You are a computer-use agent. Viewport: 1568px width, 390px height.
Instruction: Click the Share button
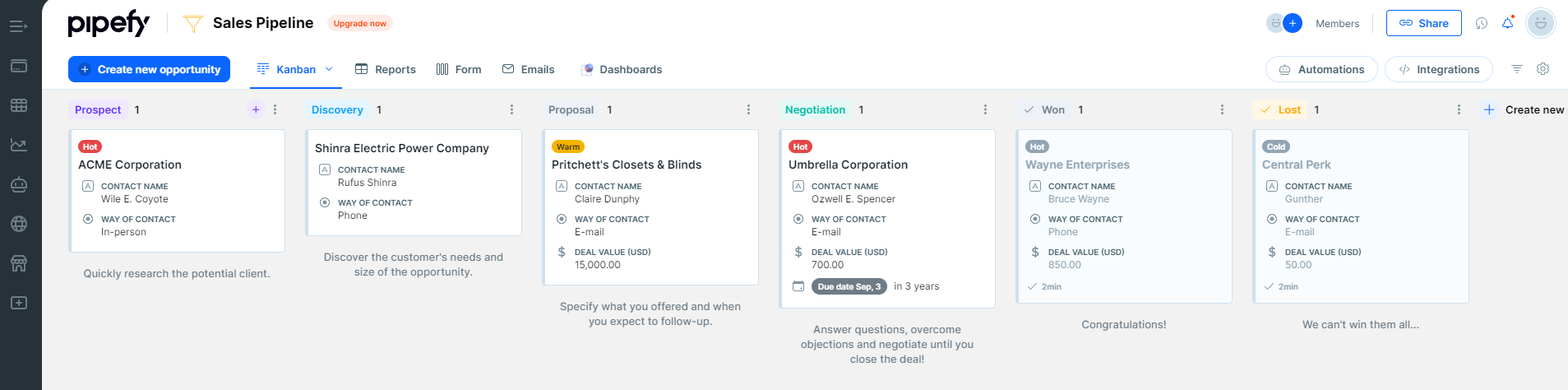click(x=1424, y=23)
